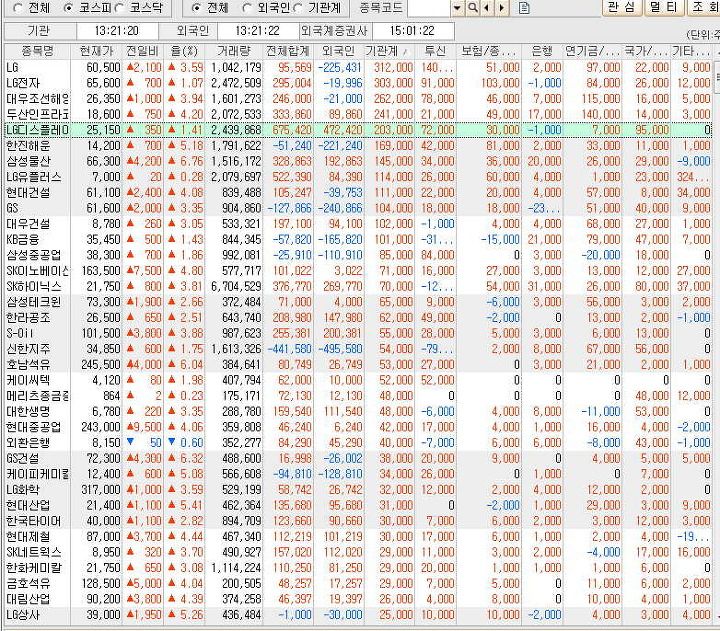Select the 금호석유 stock name

28,584
